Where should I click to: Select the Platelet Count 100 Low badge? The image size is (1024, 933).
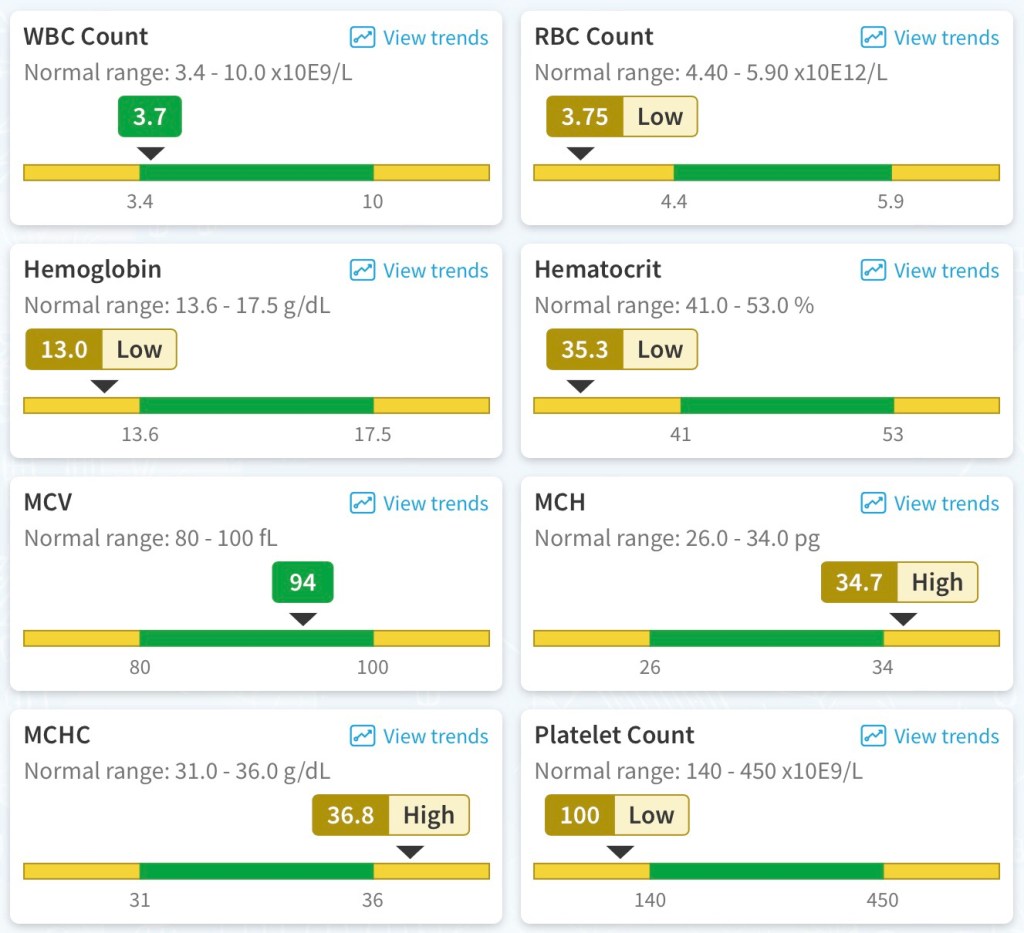pos(616,816)
